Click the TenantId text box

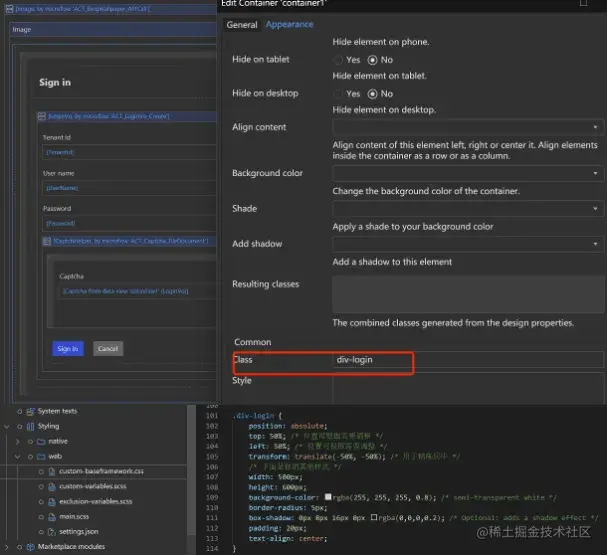click(x=129, y=152)
